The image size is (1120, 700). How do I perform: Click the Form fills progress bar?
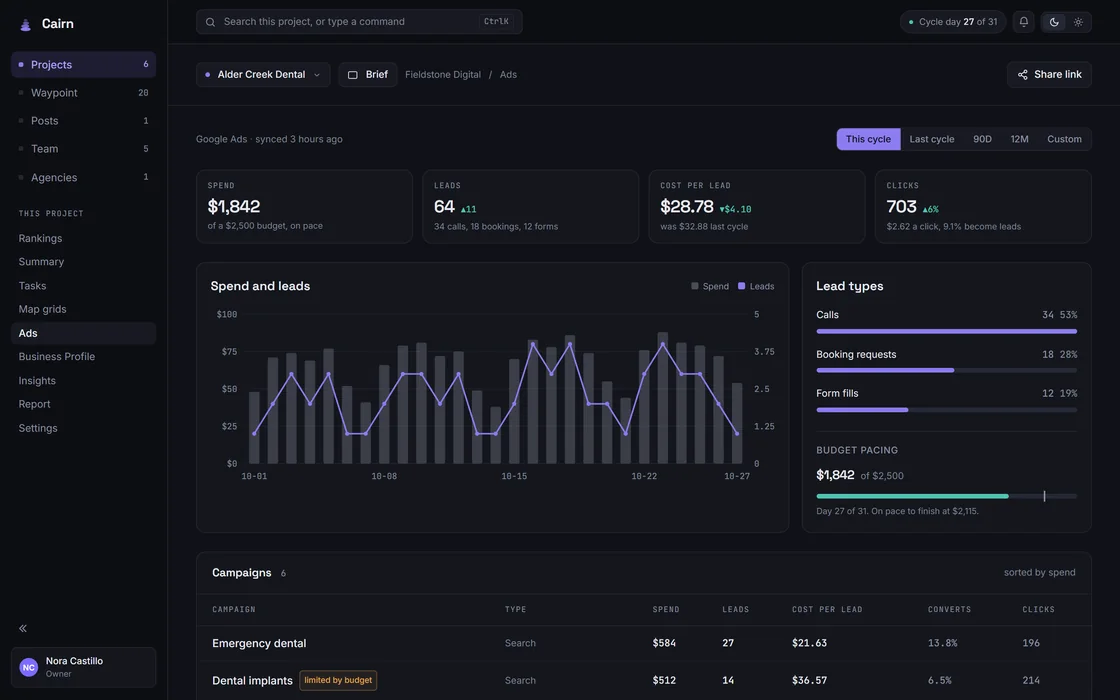[x=946, y=410]
